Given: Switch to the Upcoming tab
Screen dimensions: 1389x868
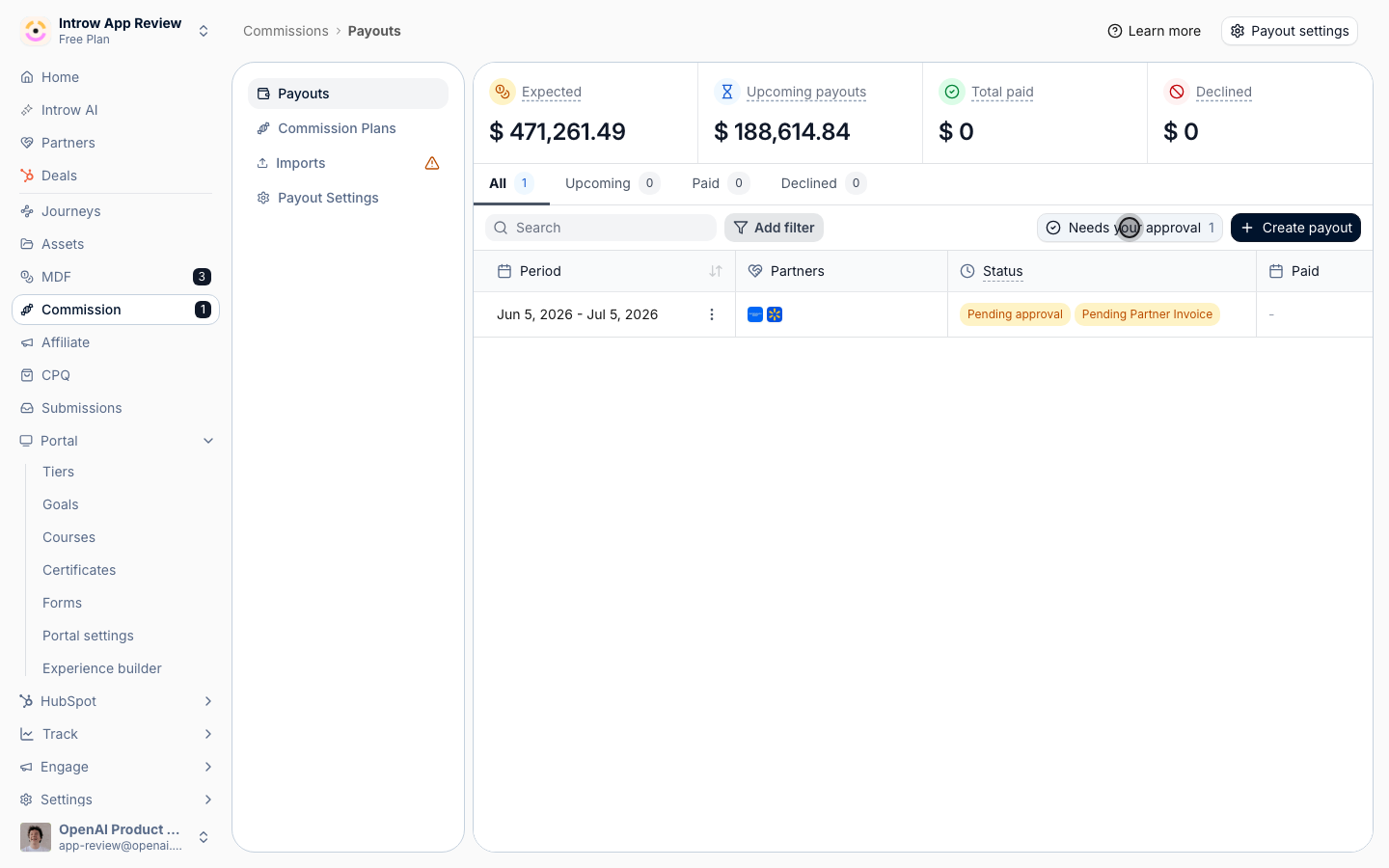Looking at the screenshot, I should pyautogui.click(x=612, y=183).
